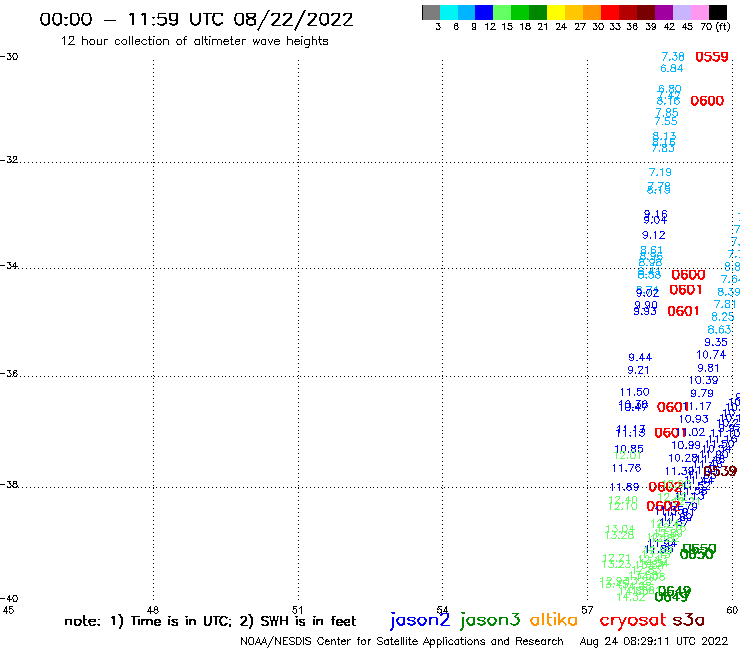Screen dimensions: 740x650
Task: Click the wave height value '7.55'
Action: (666, 121)
